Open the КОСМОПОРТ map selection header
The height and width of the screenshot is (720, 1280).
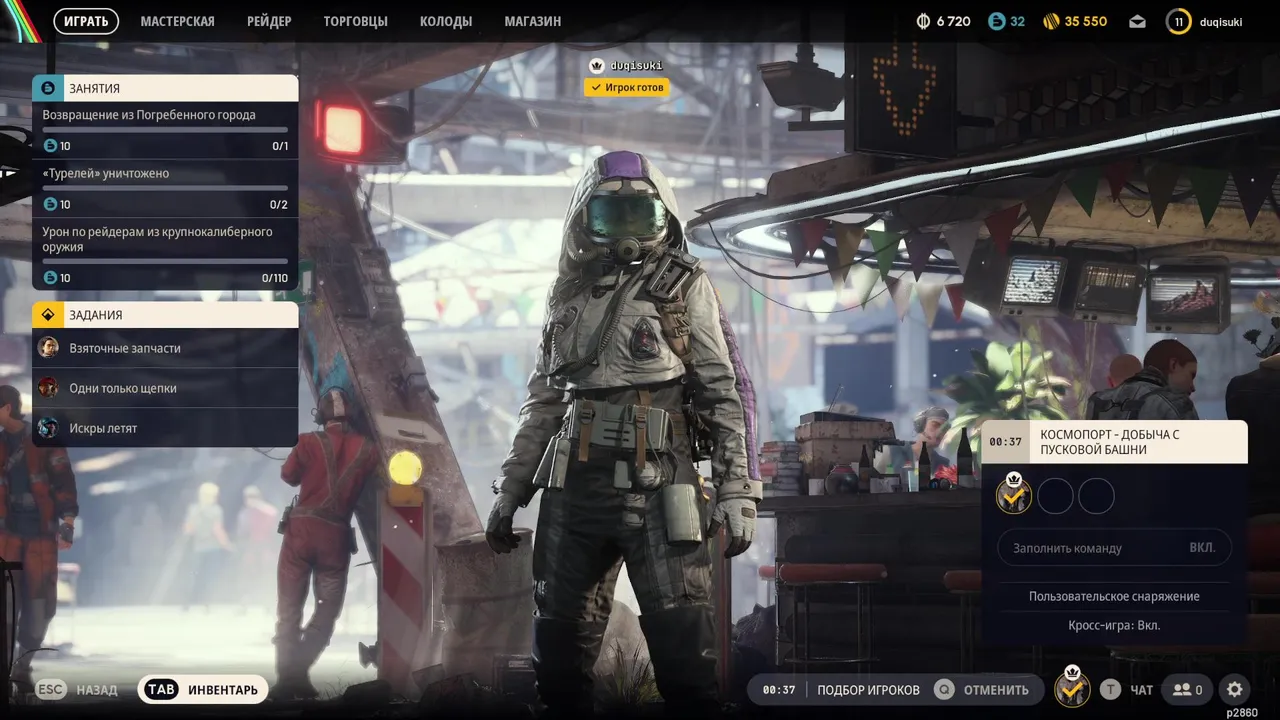[1114, 442]
